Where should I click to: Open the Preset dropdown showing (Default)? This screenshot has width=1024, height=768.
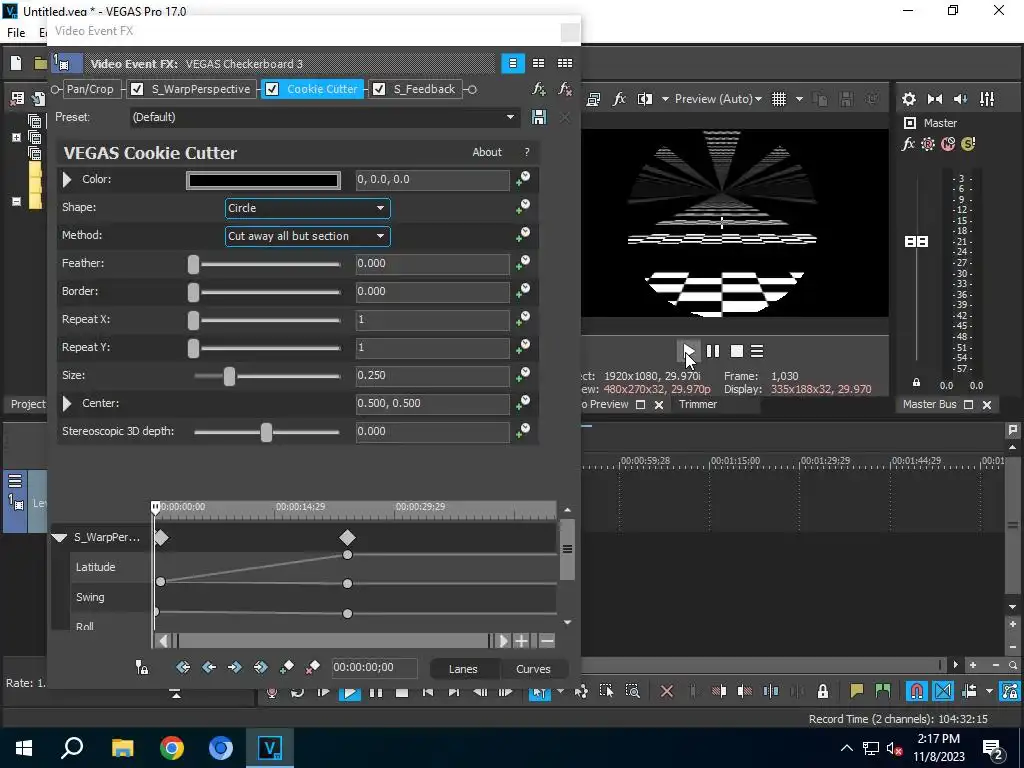324,117
